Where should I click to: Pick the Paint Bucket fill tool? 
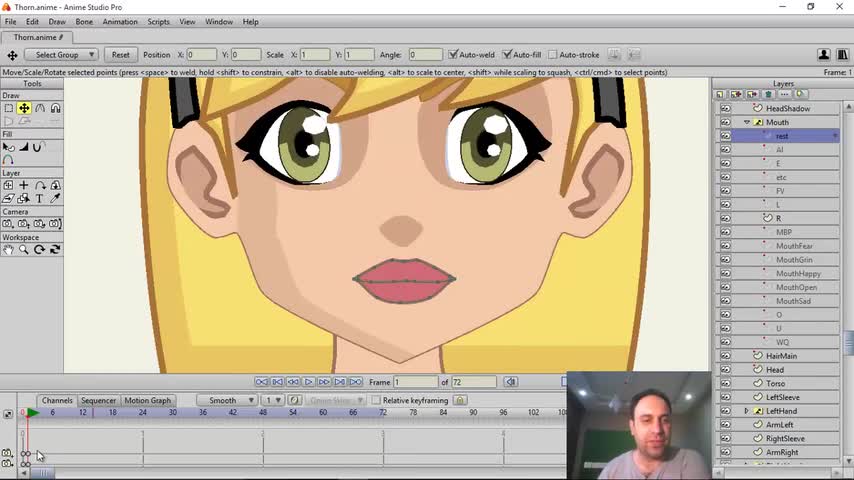tap(8, 147)
